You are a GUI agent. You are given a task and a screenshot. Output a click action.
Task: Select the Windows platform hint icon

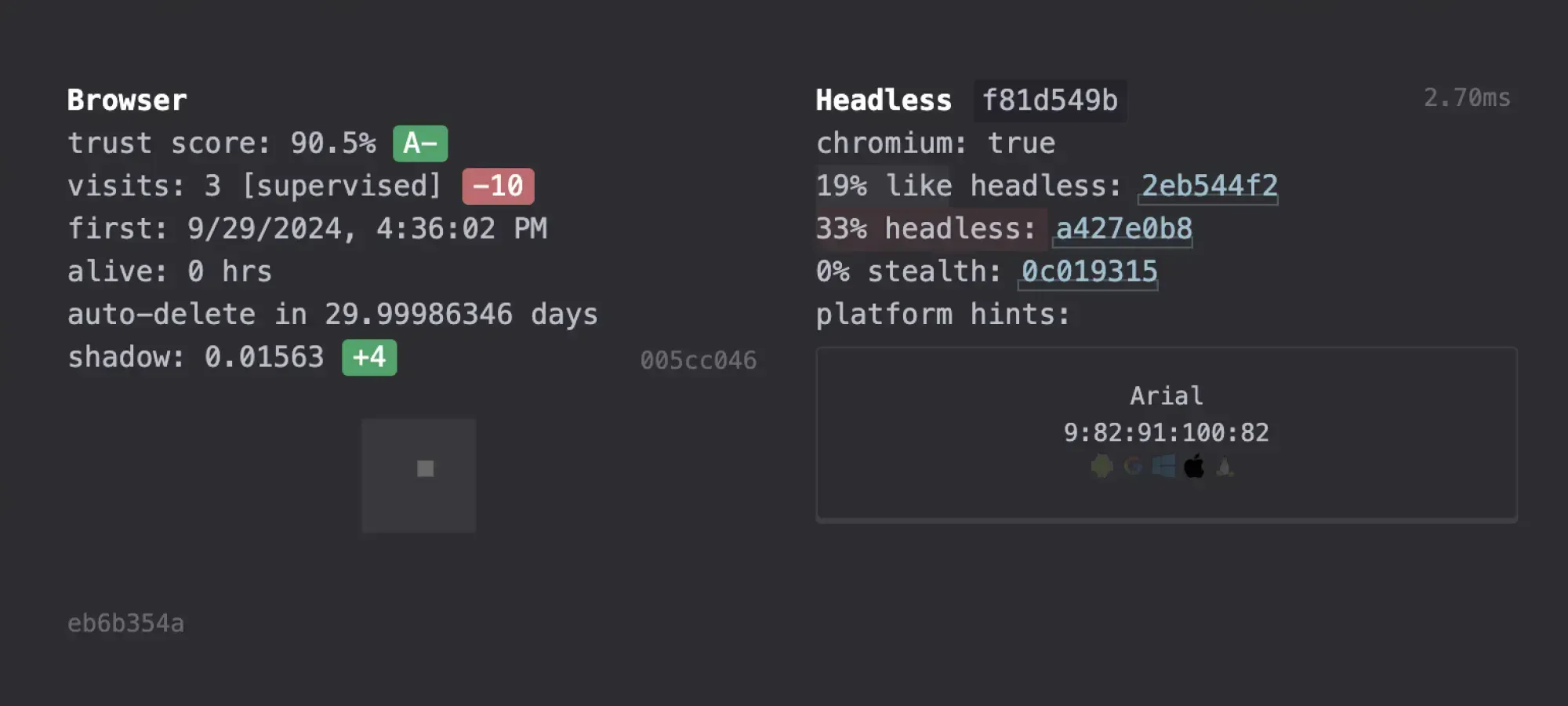[1163, 467]
